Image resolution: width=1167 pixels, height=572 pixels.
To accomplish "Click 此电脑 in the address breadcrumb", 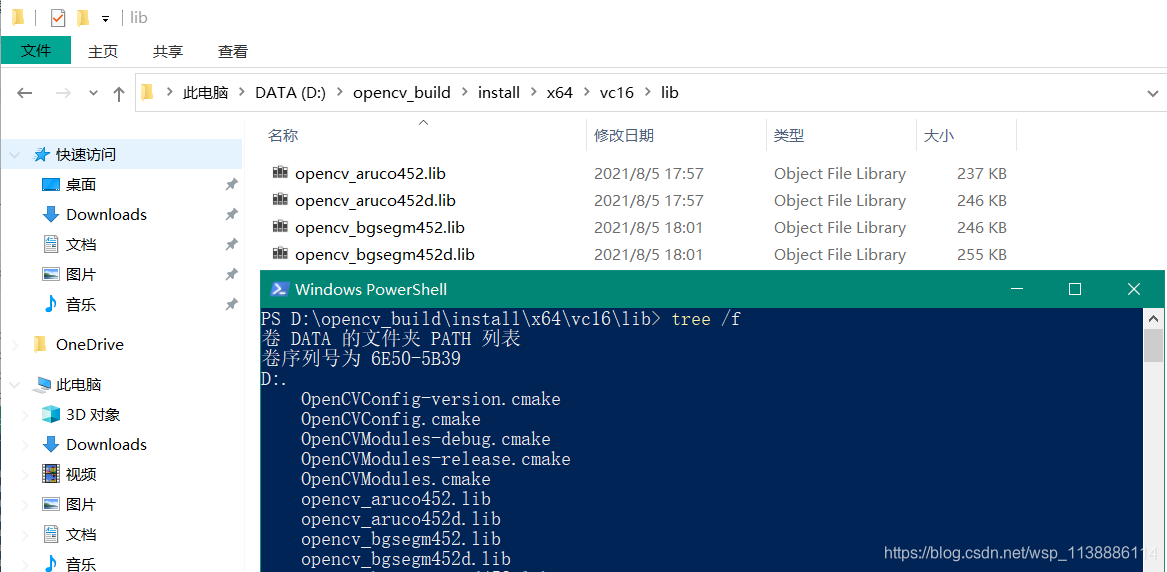I will click(205, 93).
